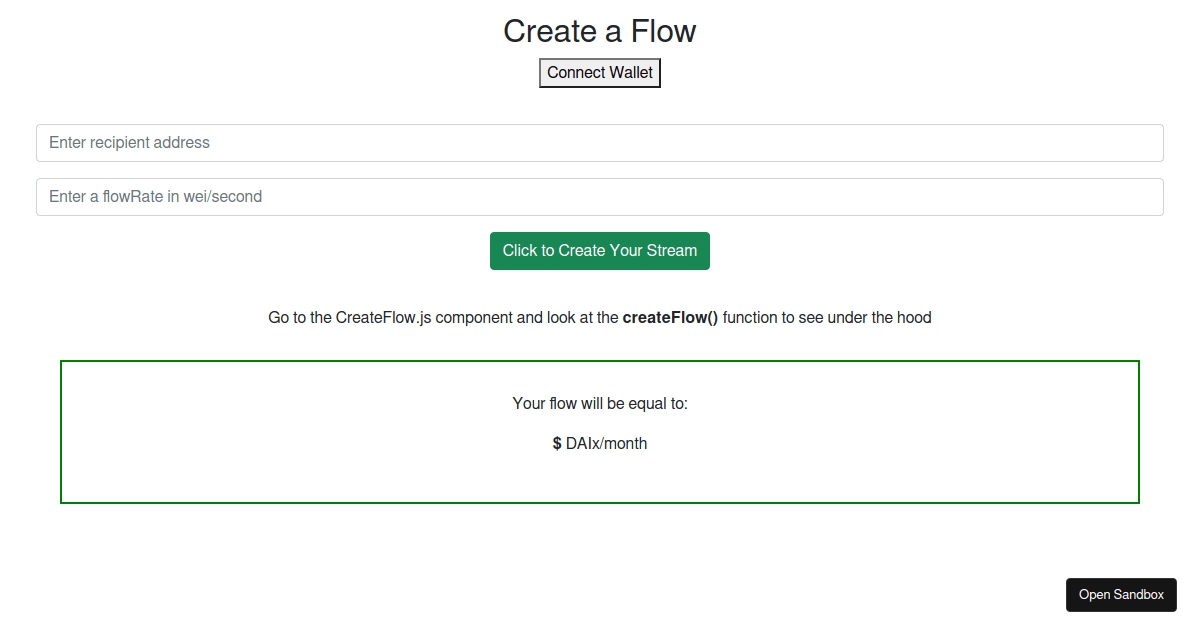Click the Your flow will be equal to text
This screenshot has width=1200, height=630.
(x=599, y=403)
